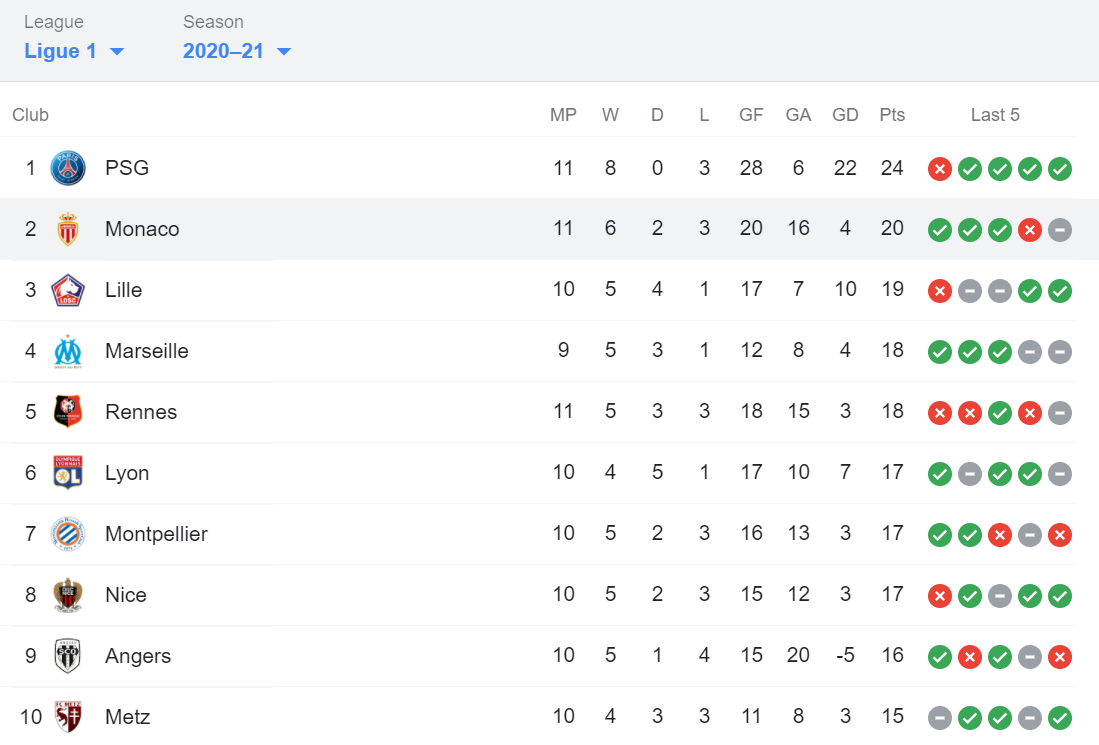
Task: Click the Monaco club crest
Action: 68,229
